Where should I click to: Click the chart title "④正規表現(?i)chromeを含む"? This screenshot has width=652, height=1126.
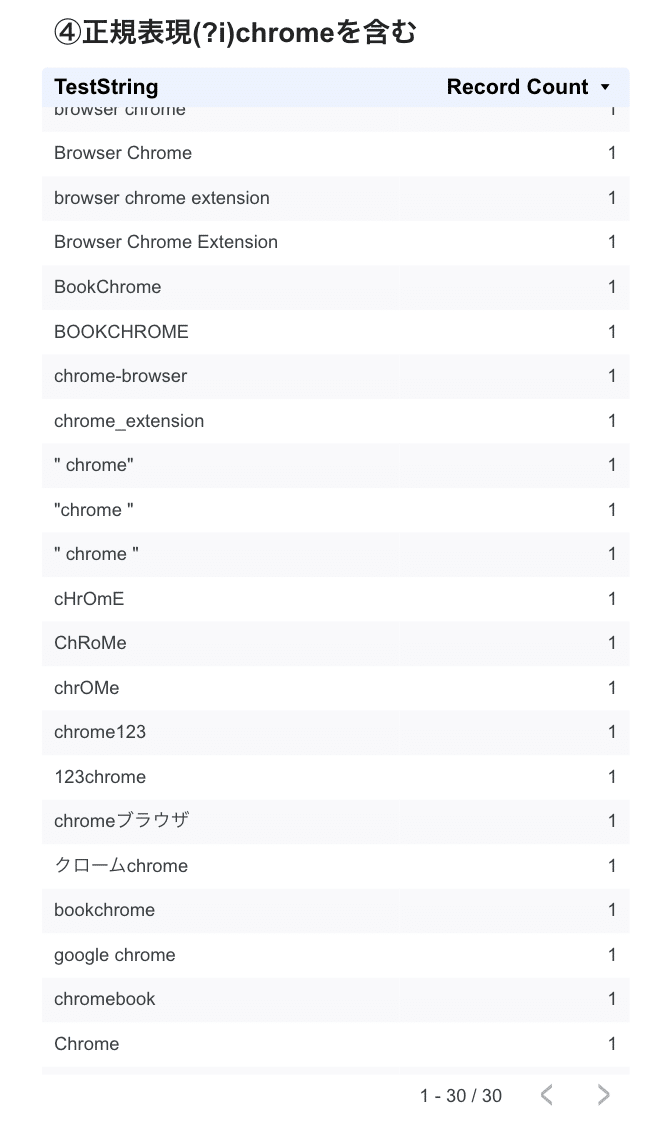coord(235,33)
